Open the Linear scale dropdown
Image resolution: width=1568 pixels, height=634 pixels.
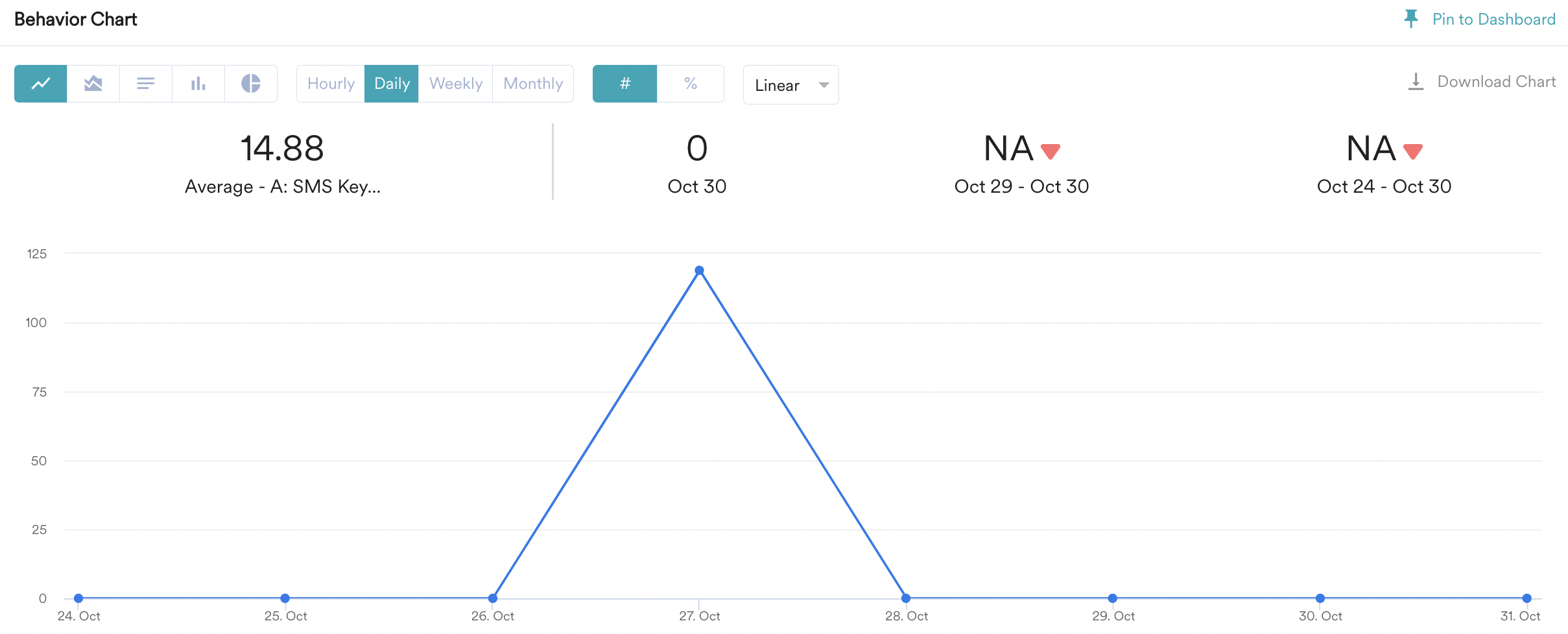coord(778,85)
